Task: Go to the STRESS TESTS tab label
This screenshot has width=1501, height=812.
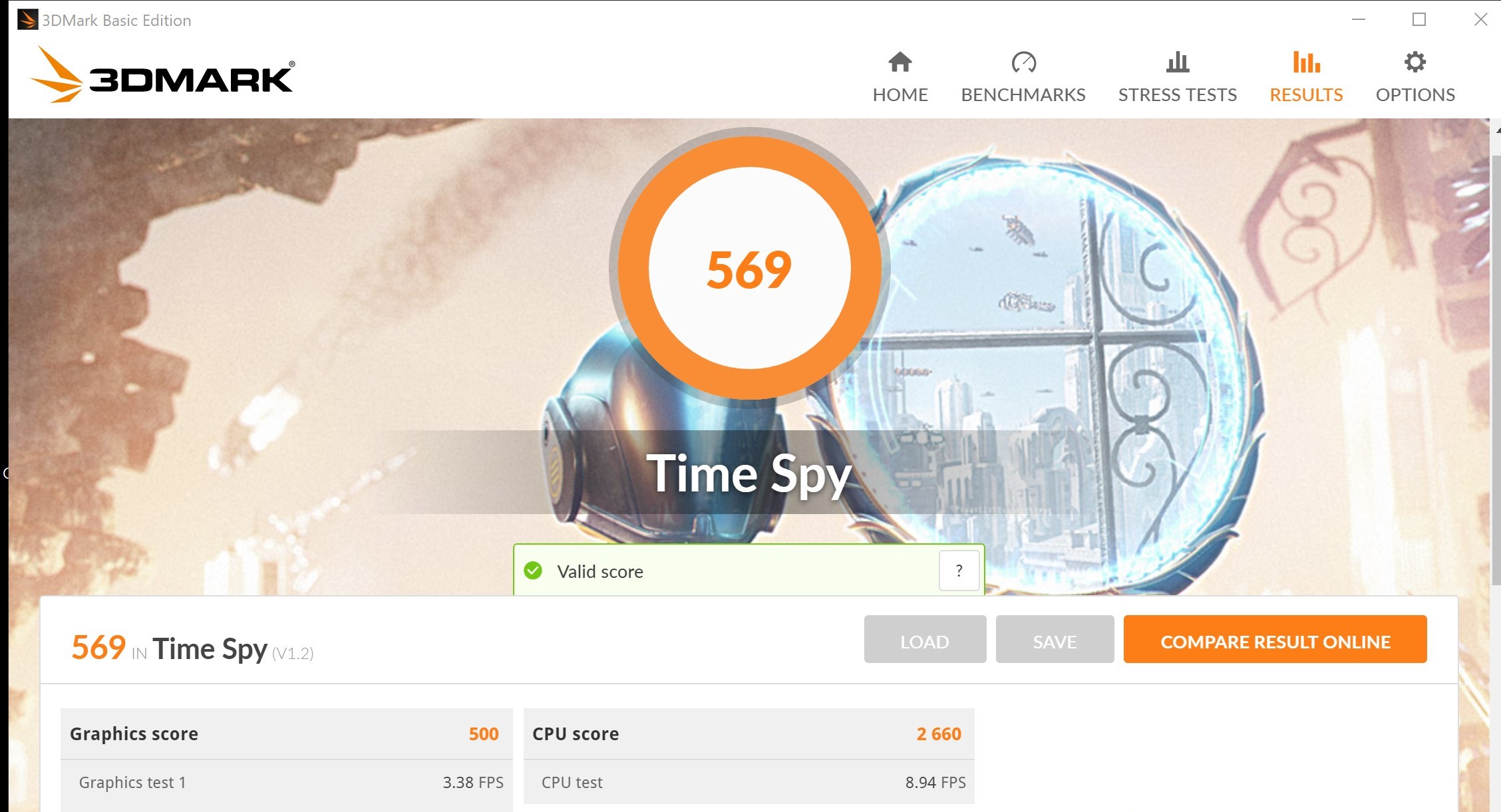Action: tap(1177, 94)
